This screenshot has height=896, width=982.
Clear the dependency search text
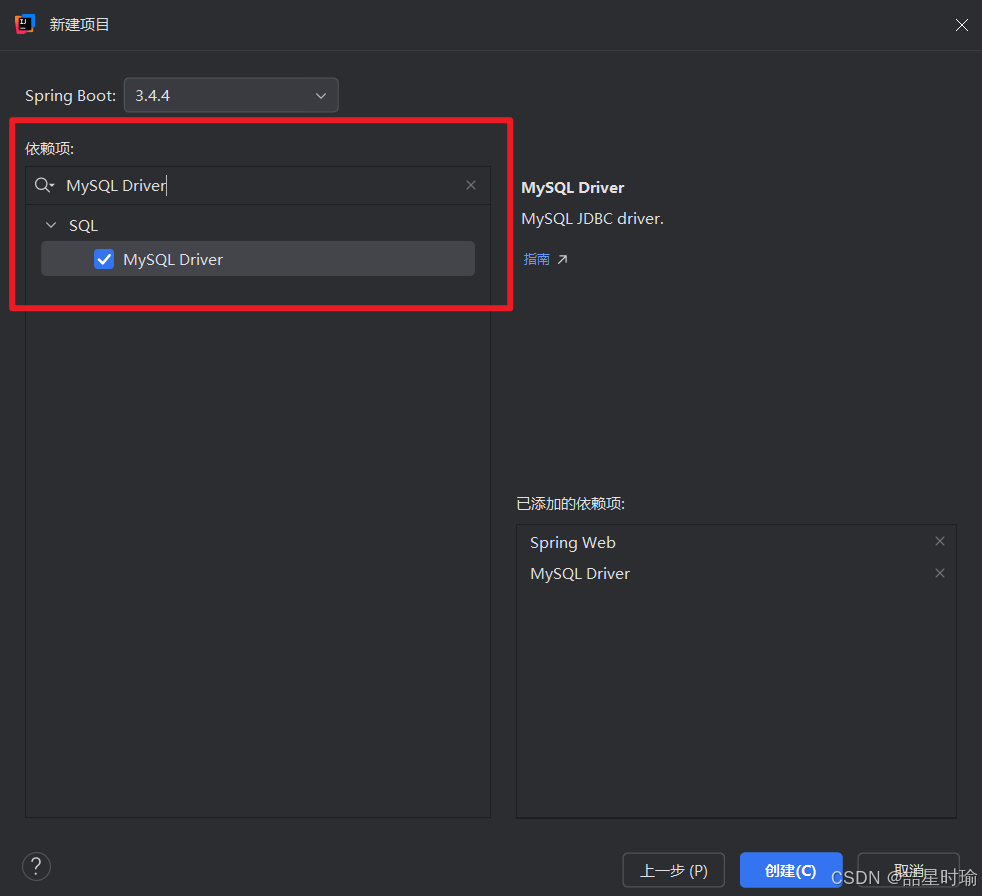pos(471,185)
